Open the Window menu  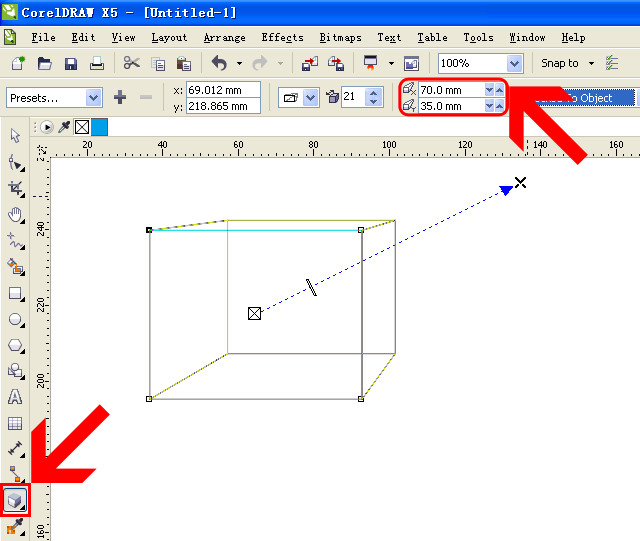point(527,38)
